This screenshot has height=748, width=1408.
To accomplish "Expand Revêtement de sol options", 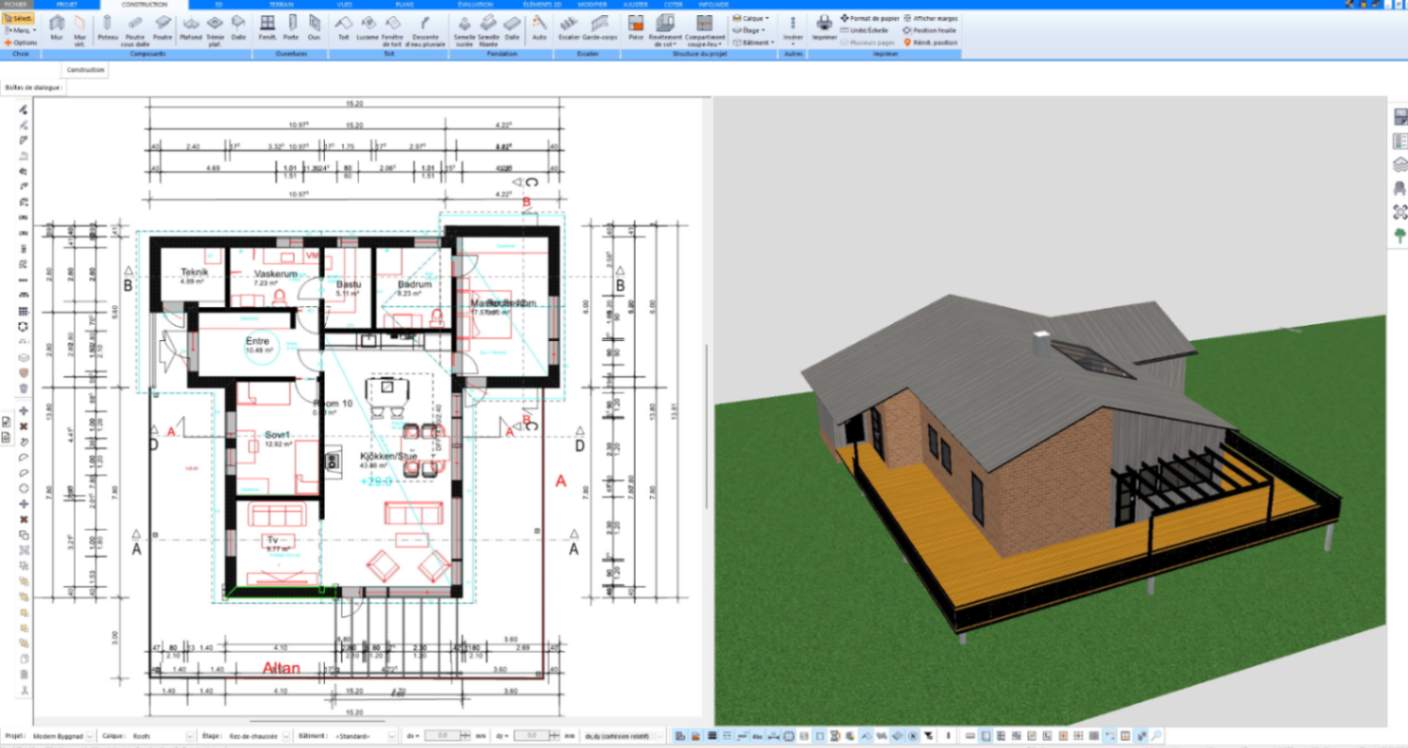I will coord(665,29).
